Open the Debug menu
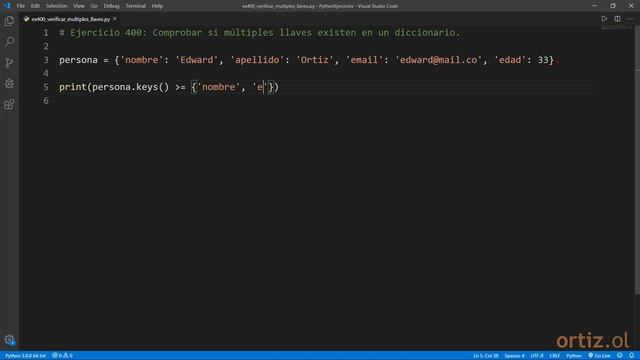Viewport: 640px width, 360px height. 111,6
